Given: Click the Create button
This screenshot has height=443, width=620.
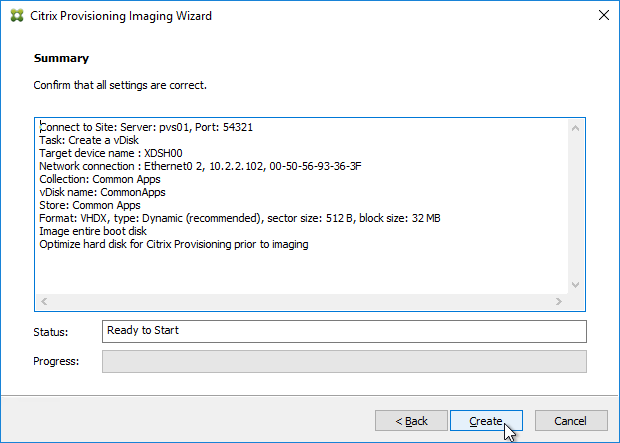Looking at the screenshot, I should 486,421.
